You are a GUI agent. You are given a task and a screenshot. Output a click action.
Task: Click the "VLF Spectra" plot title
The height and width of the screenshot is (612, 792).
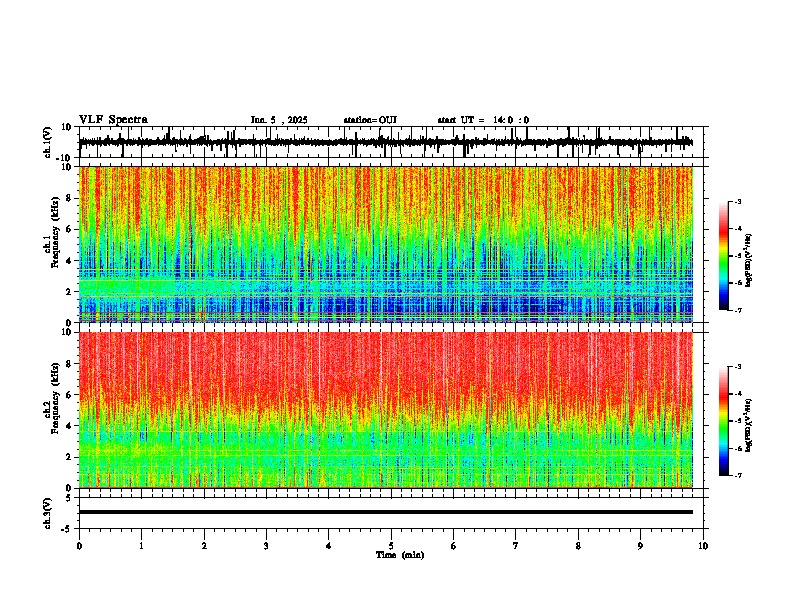point(113,120)
